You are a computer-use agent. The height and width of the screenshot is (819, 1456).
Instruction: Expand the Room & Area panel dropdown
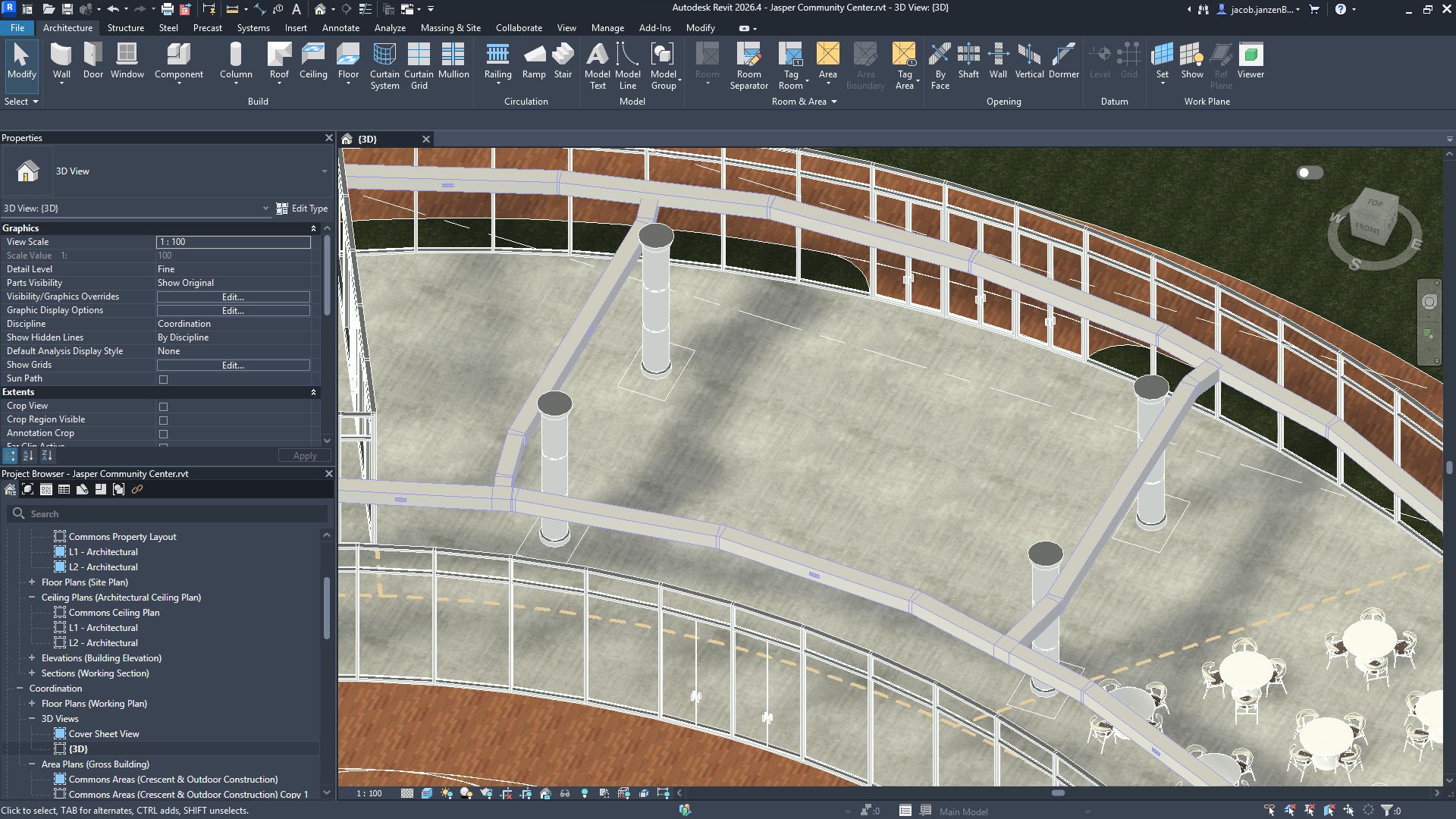point(804,102)
